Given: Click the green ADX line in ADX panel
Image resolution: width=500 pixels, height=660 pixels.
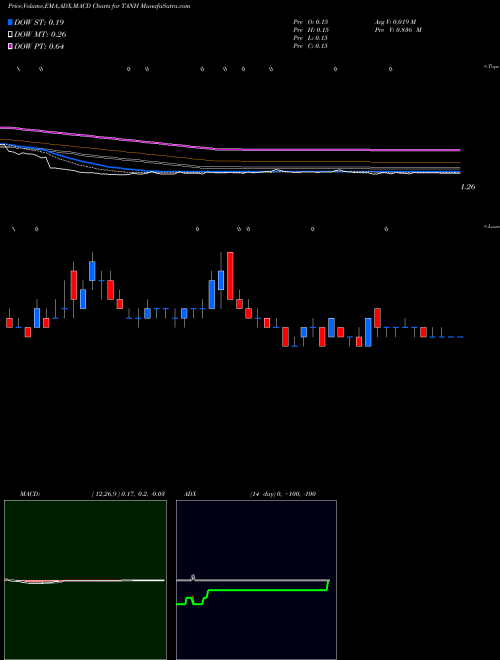Looking at the screenshot, I should click(265, 591).
